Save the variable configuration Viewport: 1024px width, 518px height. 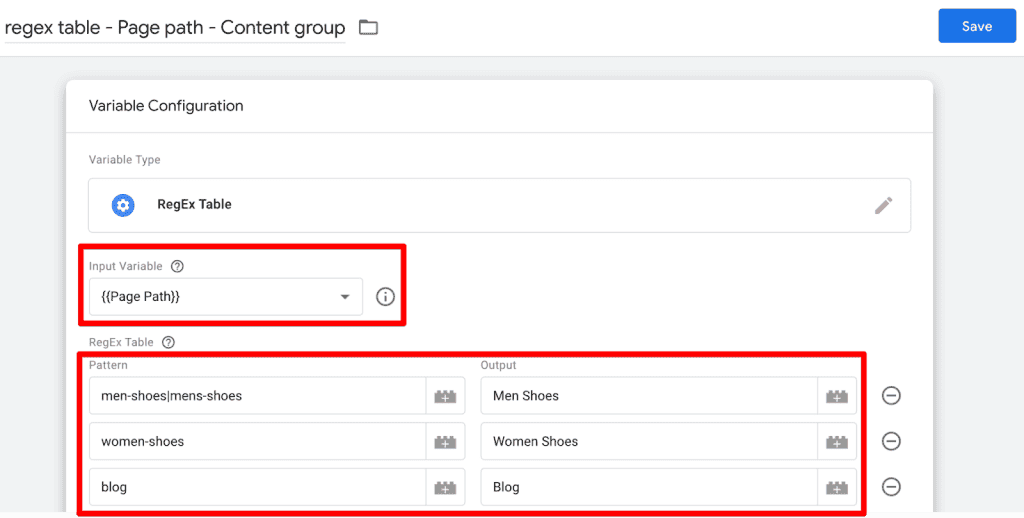pos(976,26)
